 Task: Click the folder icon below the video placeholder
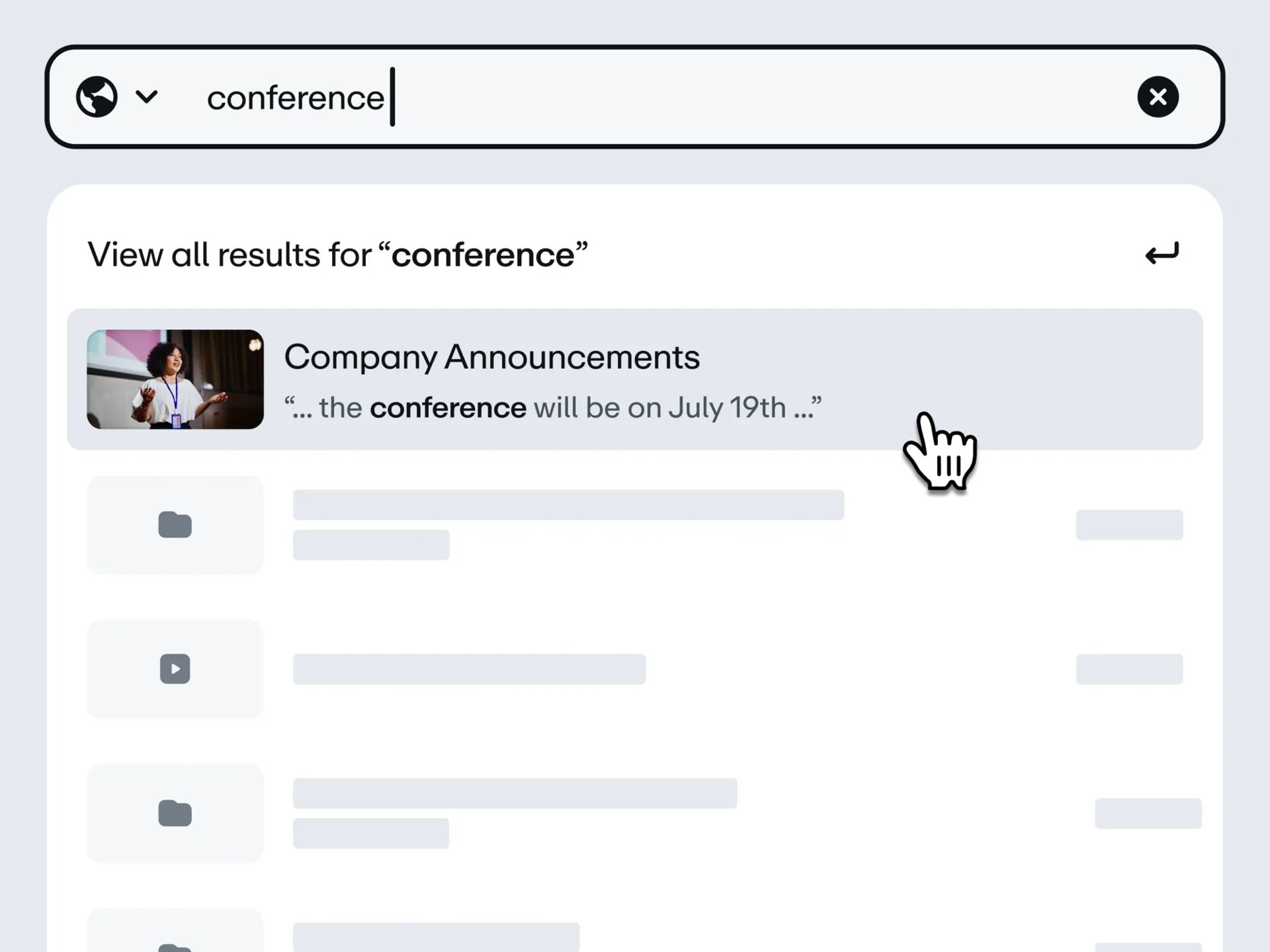click(x=175, y=813)
